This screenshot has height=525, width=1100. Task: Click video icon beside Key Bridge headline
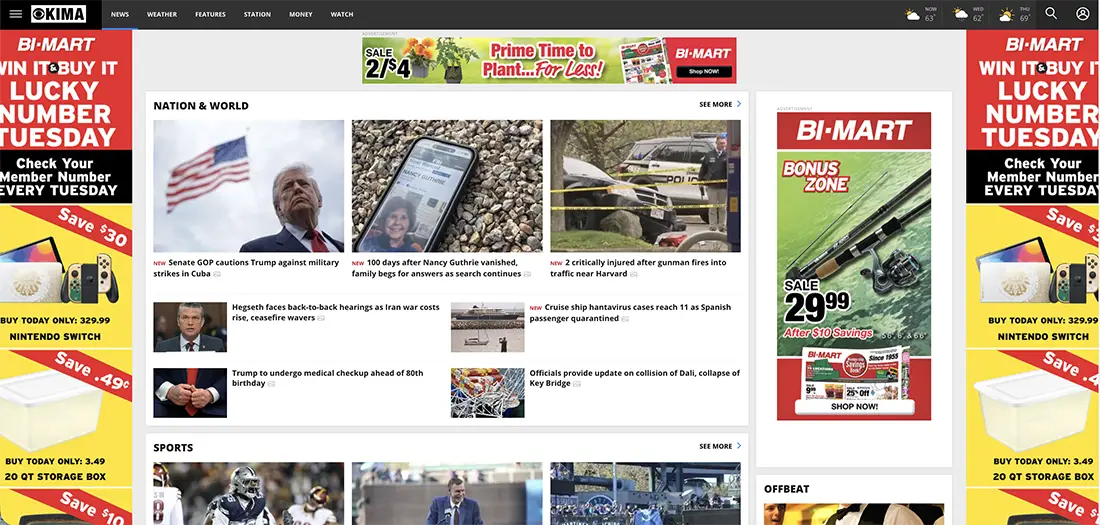click(x=577, y=385)
